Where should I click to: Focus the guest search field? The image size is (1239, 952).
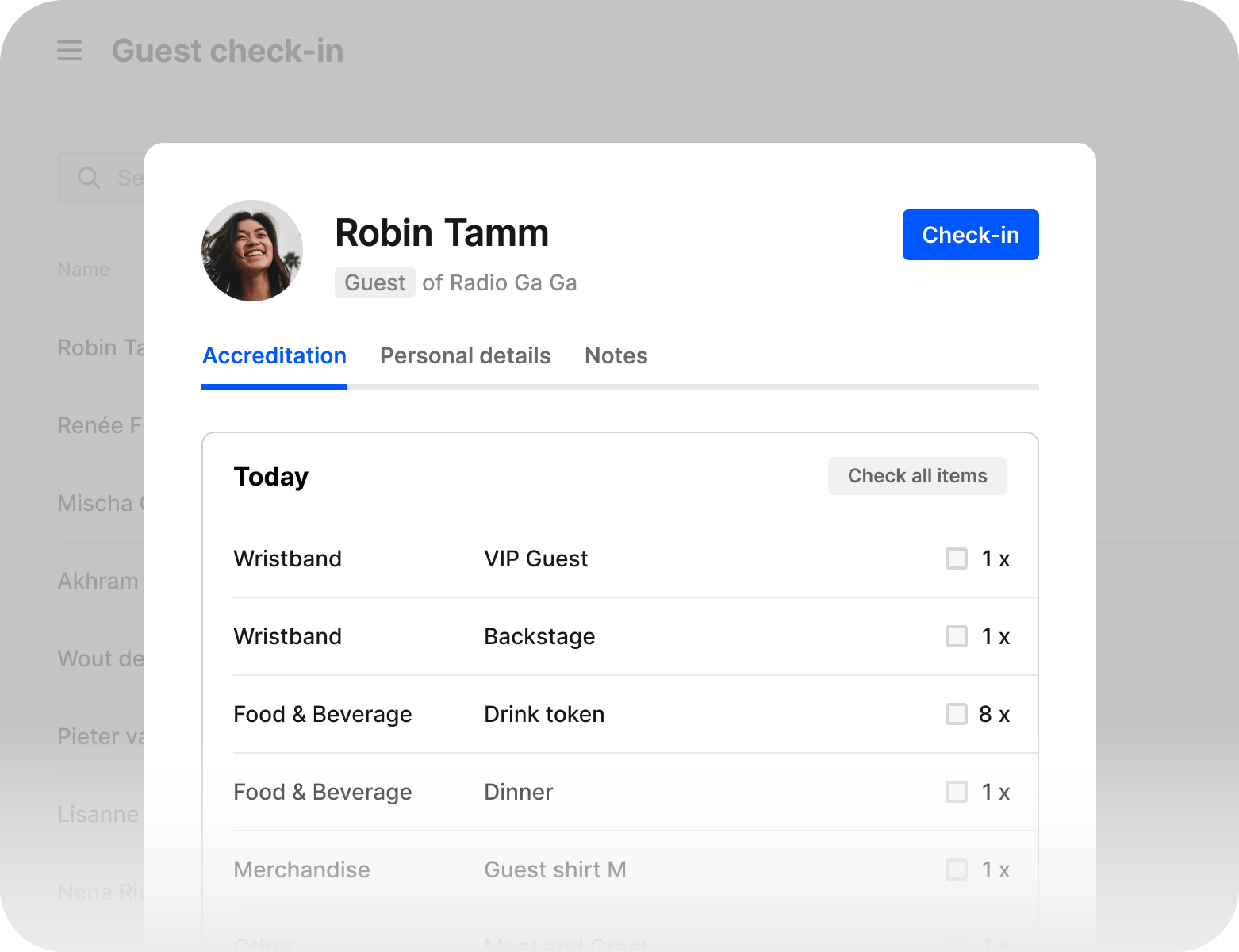click(x=127, y=178)
